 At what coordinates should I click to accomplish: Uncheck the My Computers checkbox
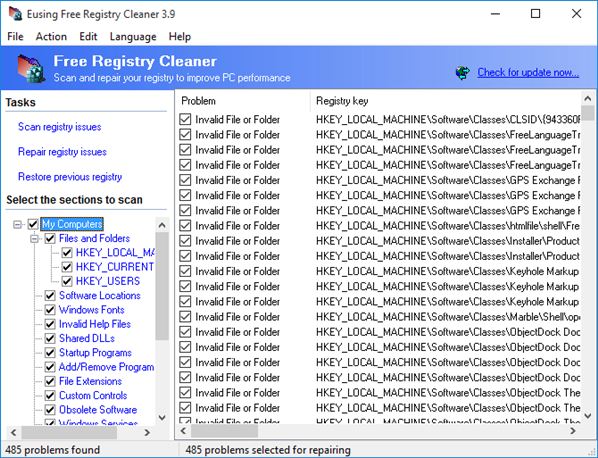[33, 224]
